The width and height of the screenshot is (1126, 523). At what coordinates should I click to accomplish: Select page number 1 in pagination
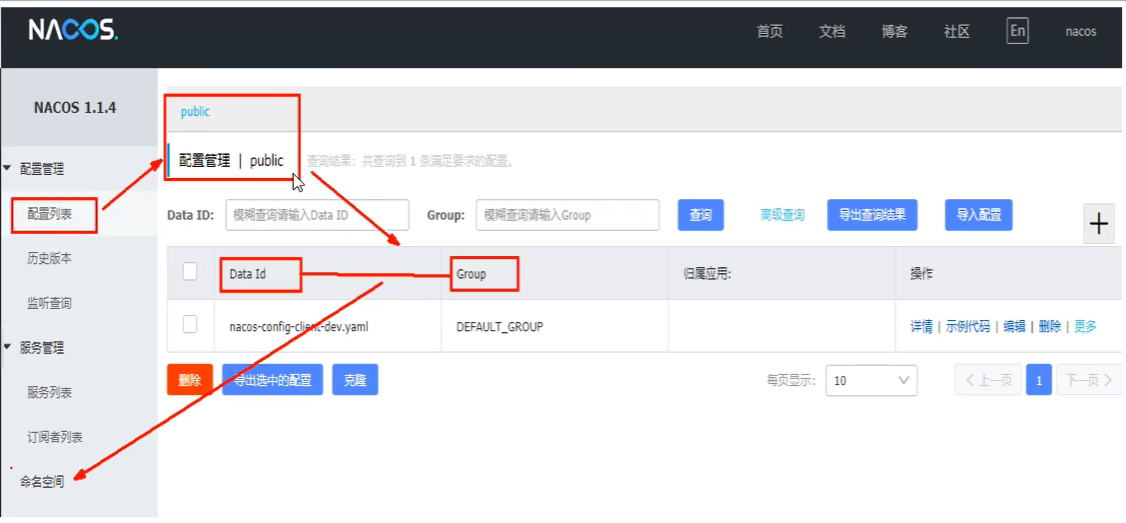(1038, 380)
